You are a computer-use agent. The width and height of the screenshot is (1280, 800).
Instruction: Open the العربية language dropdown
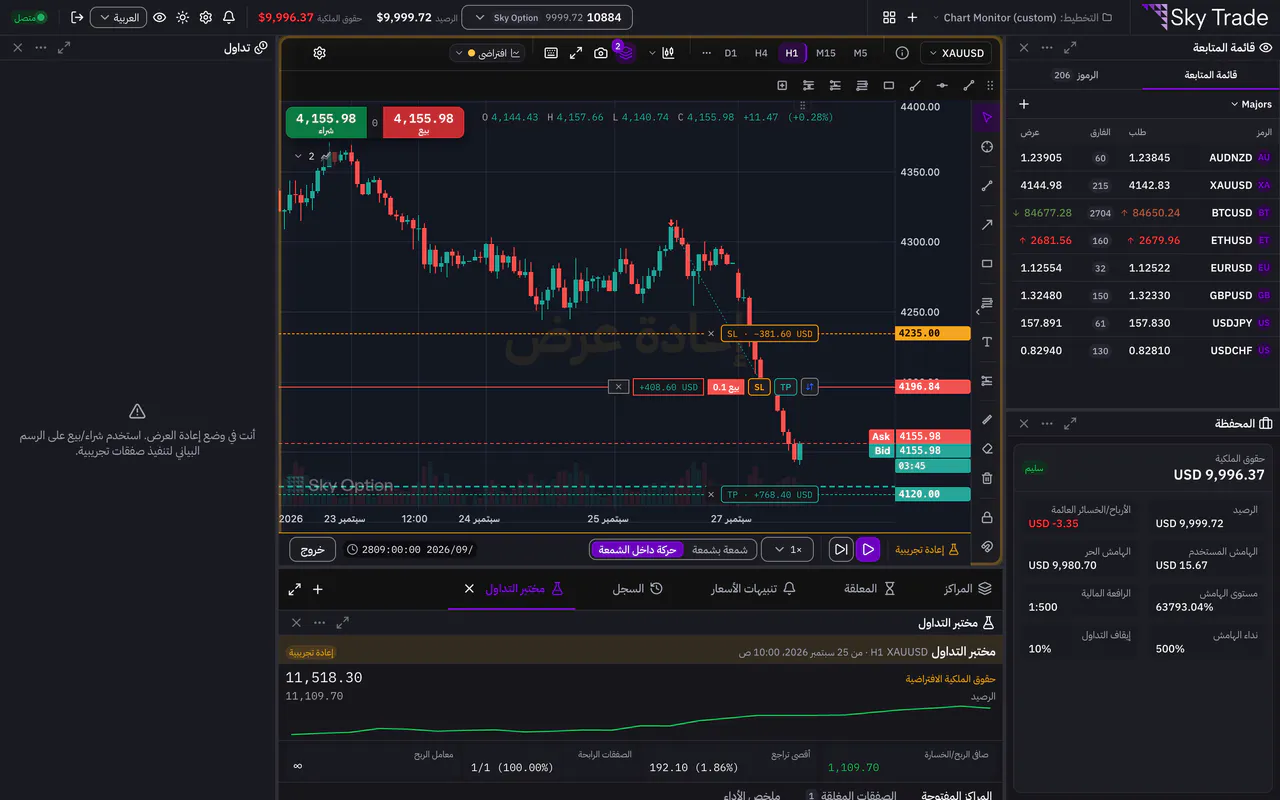(x=118, y=18)
